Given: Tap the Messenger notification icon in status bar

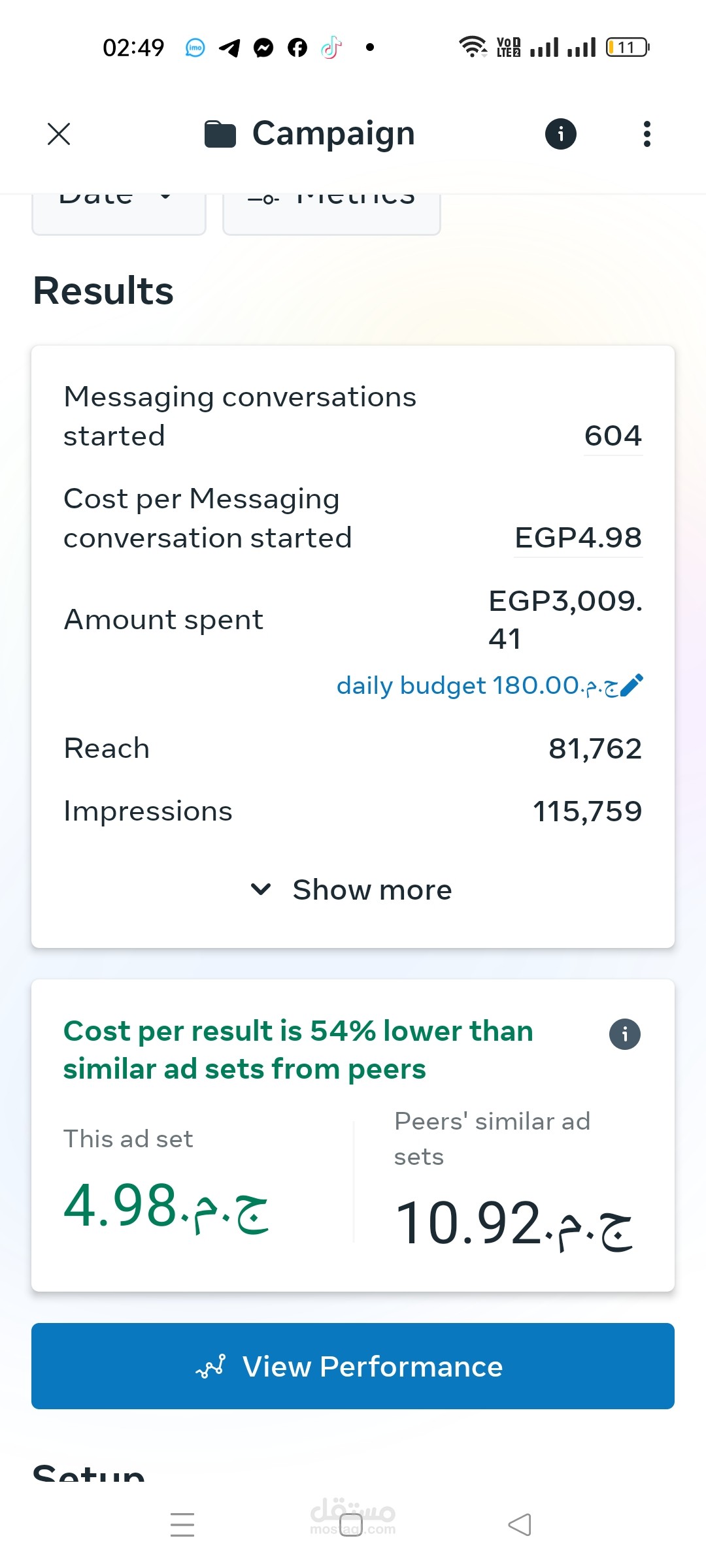Looking at the screenshot, I should (x=263, y=48).
